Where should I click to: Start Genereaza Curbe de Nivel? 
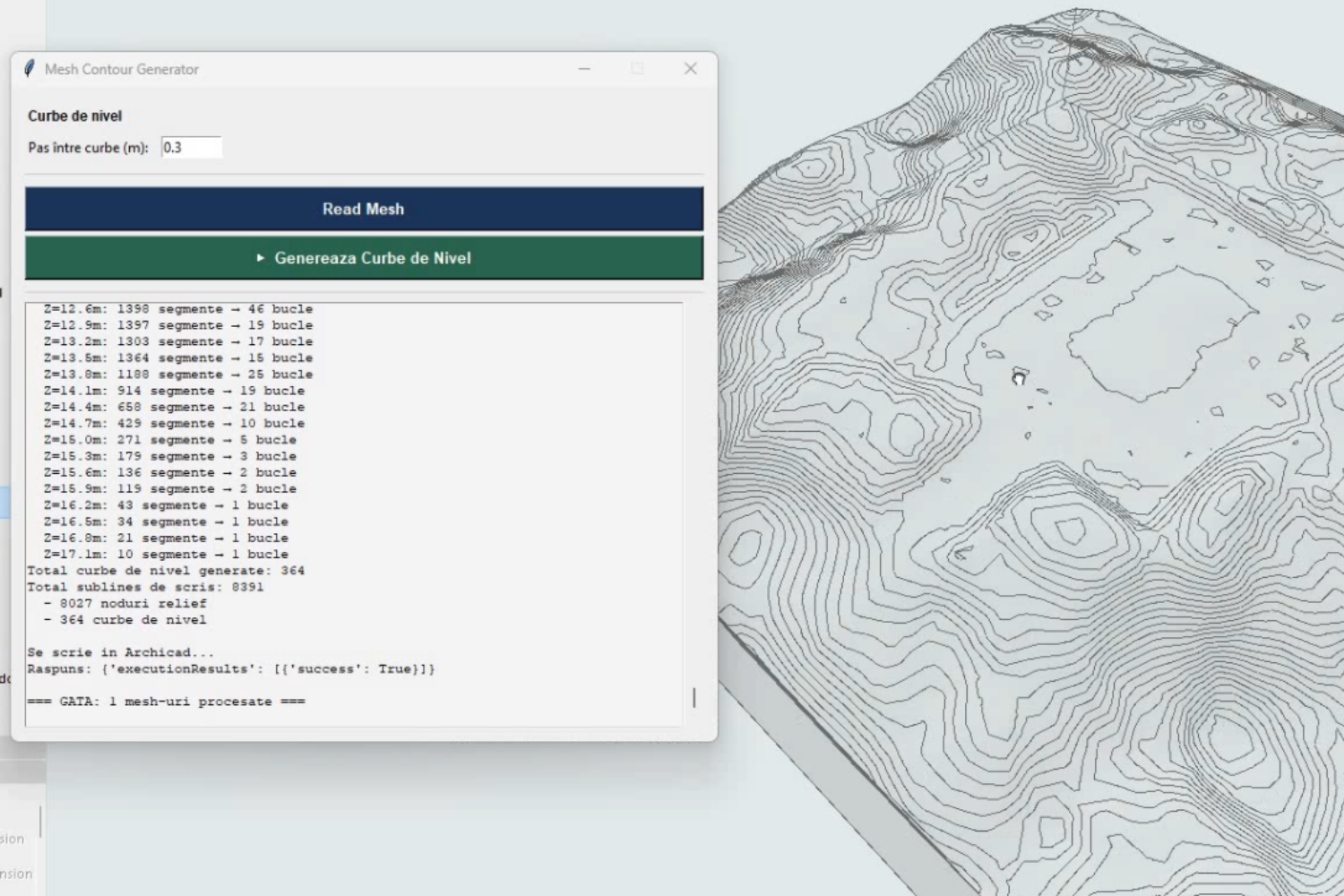click(x=364, y=258)
